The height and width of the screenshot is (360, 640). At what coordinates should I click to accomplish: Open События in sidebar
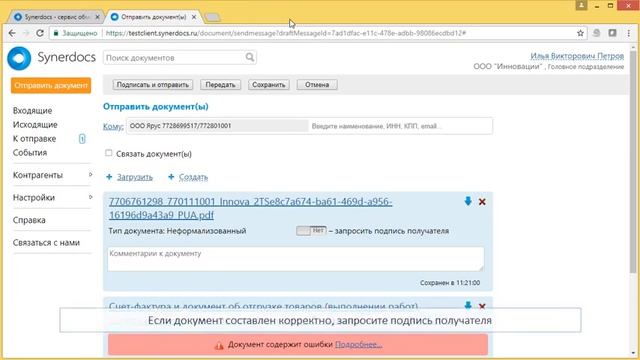[x=30, y=153]
